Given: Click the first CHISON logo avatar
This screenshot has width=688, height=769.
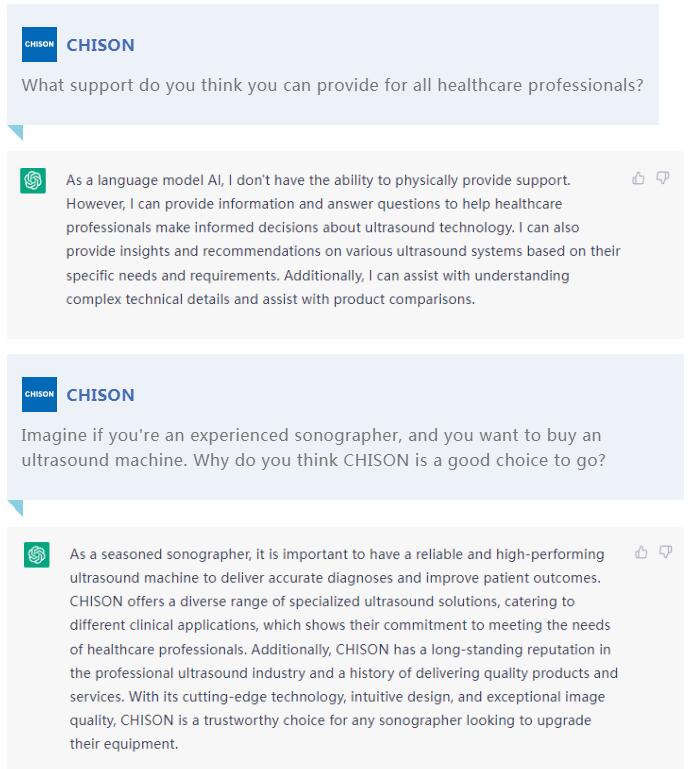Looking at the screenshot, I should (x=39, y=45).
